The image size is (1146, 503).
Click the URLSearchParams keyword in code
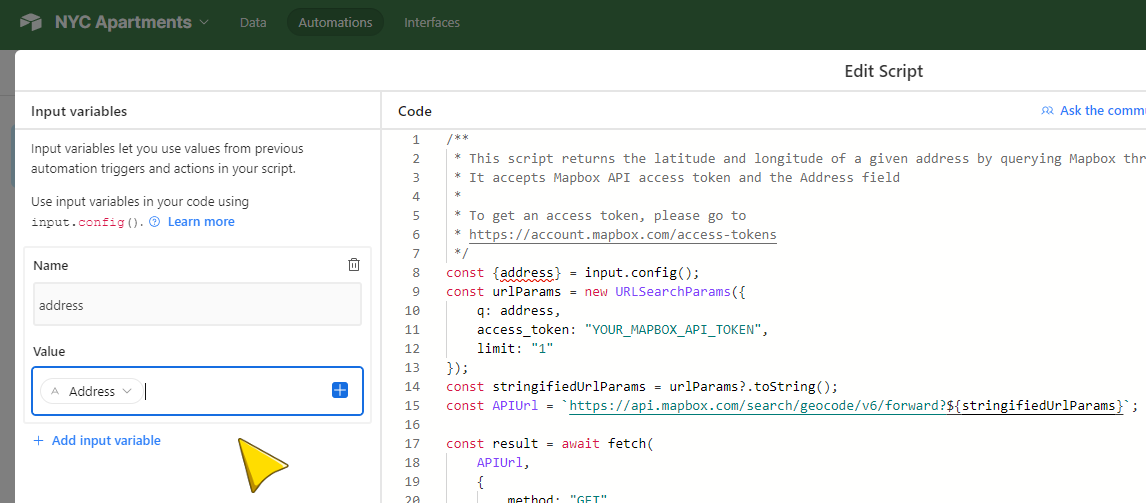tap(672, 292)
